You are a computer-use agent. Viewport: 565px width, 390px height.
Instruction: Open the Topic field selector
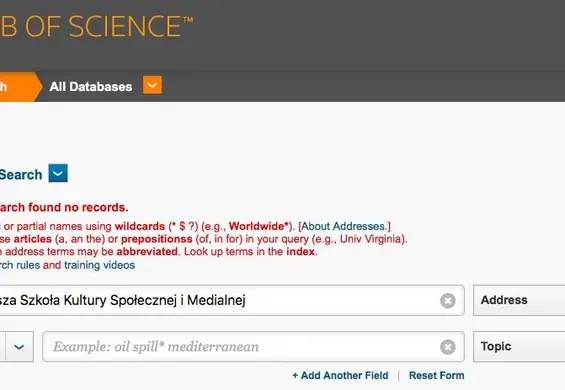click(x=519, y=346)
